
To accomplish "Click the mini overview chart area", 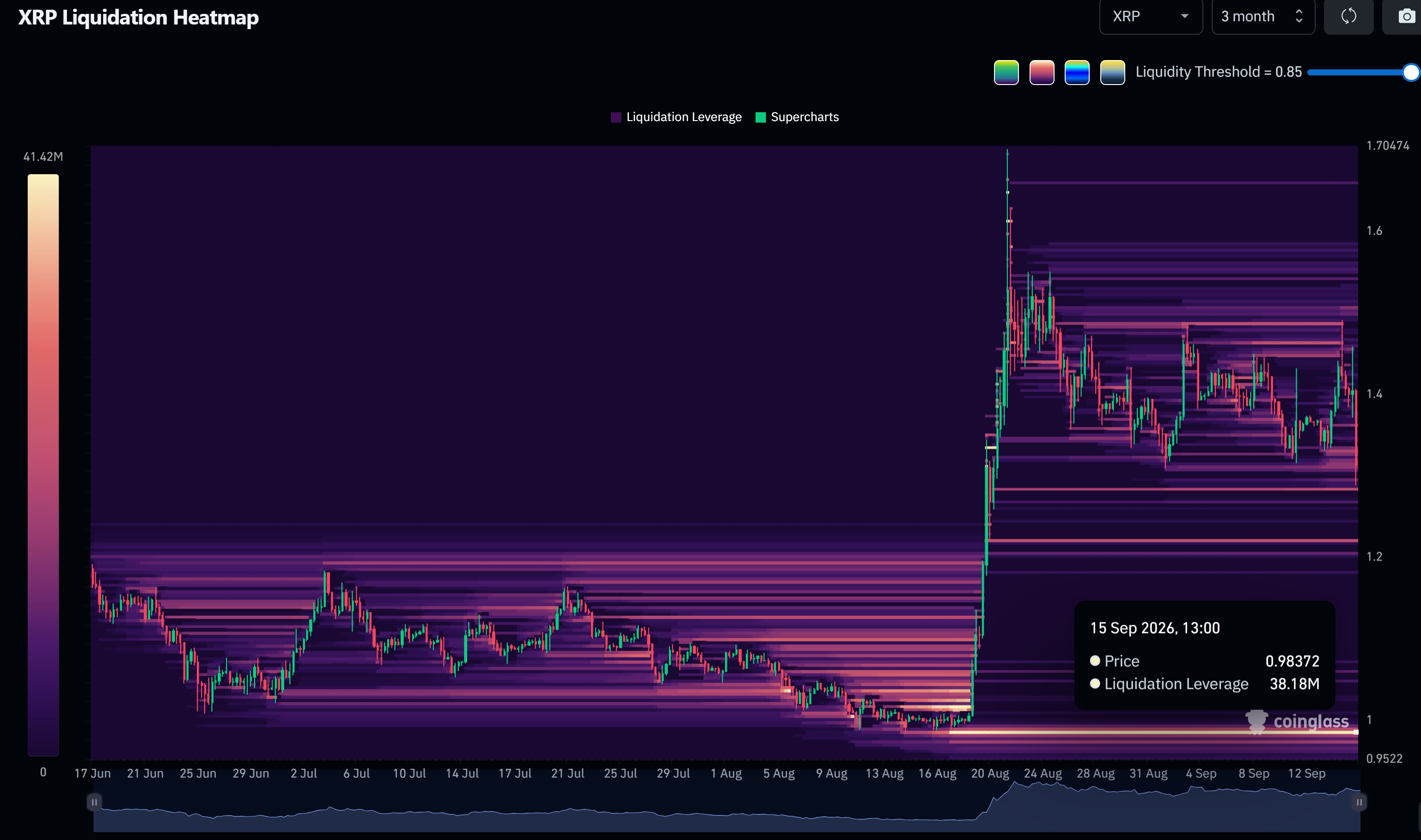I will pyautogui.click(x=726, y=807).
